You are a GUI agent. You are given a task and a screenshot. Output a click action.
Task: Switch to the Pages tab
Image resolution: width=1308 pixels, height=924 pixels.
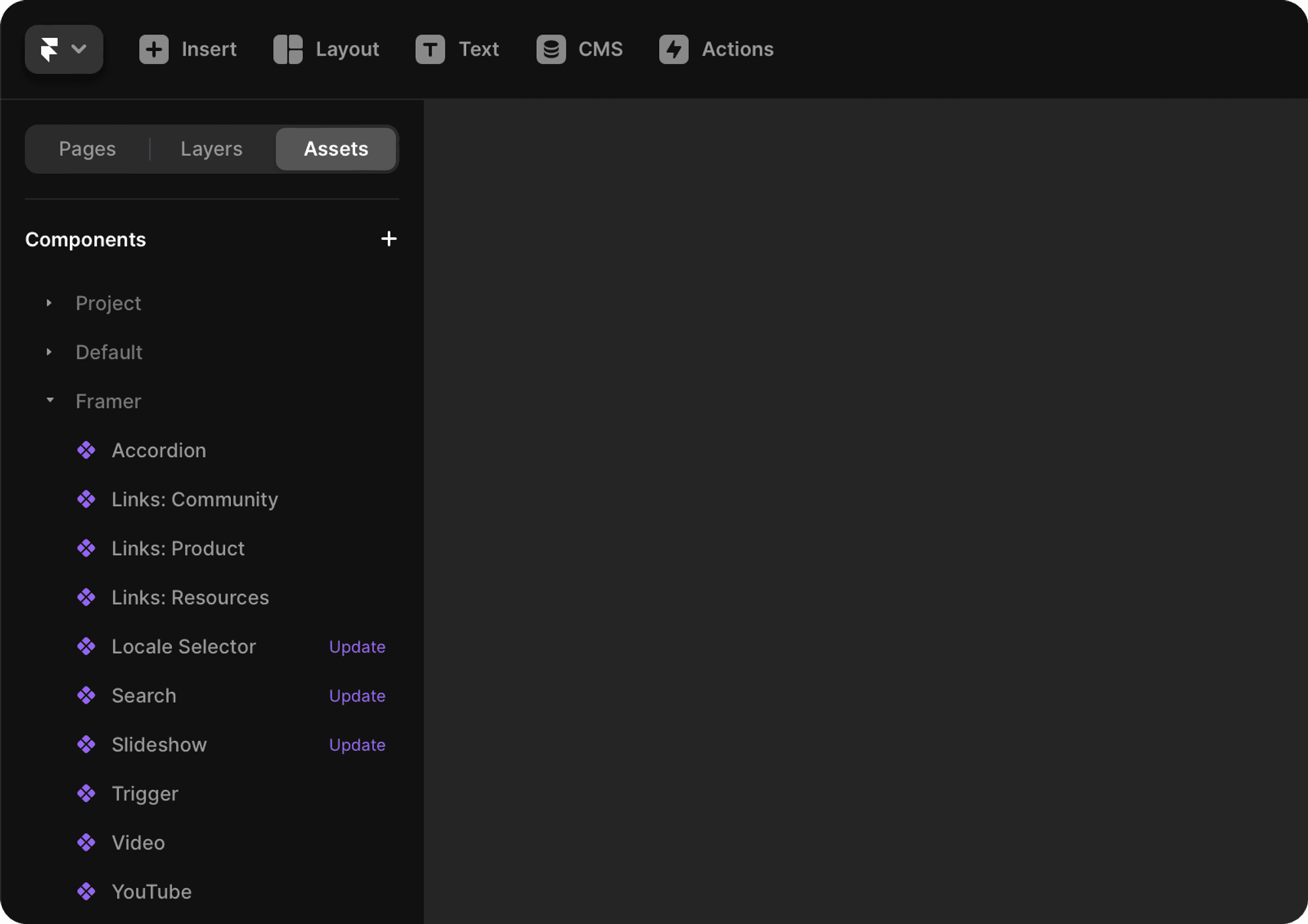(87, 149)
